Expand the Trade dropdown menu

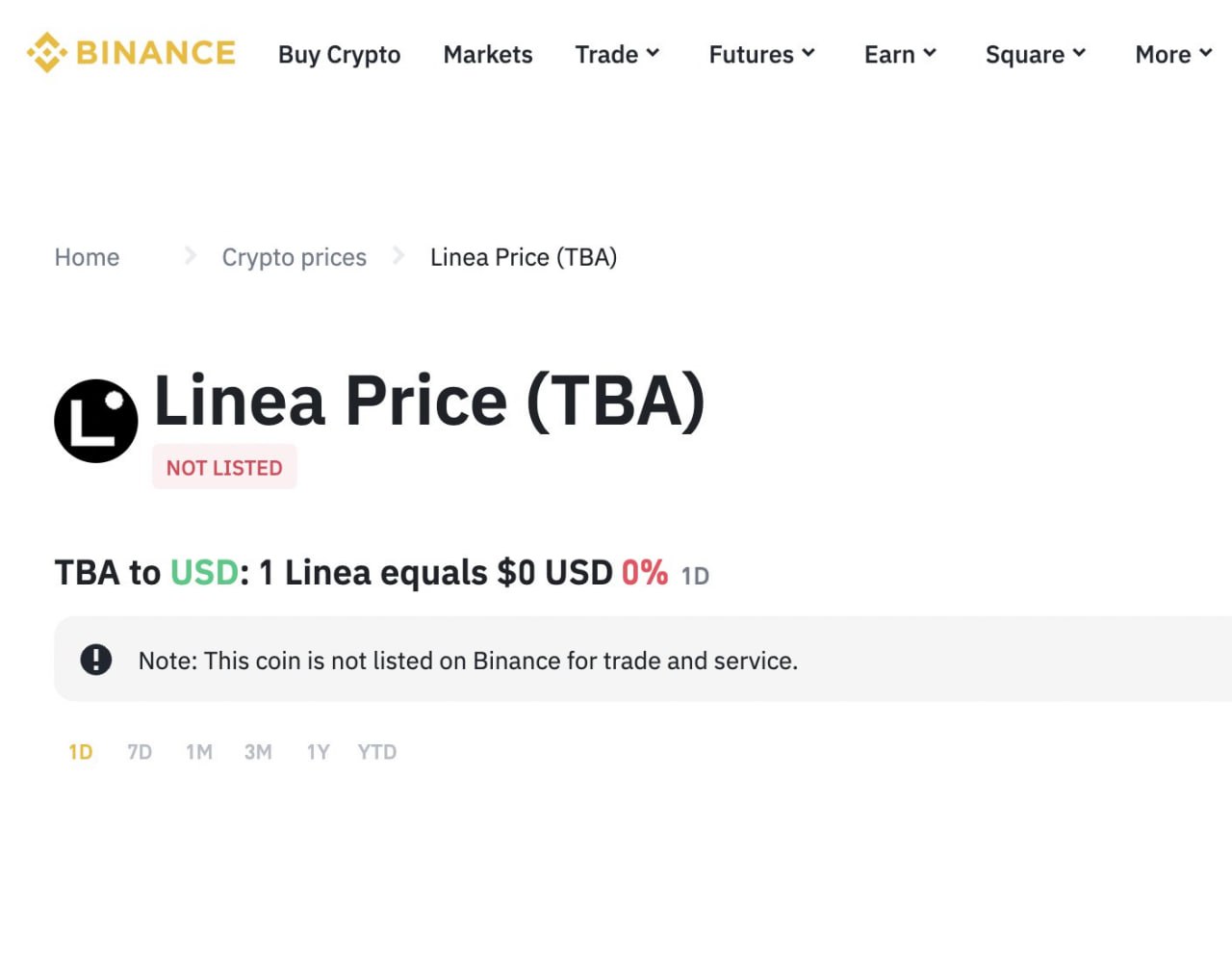[x=617, y=54]
